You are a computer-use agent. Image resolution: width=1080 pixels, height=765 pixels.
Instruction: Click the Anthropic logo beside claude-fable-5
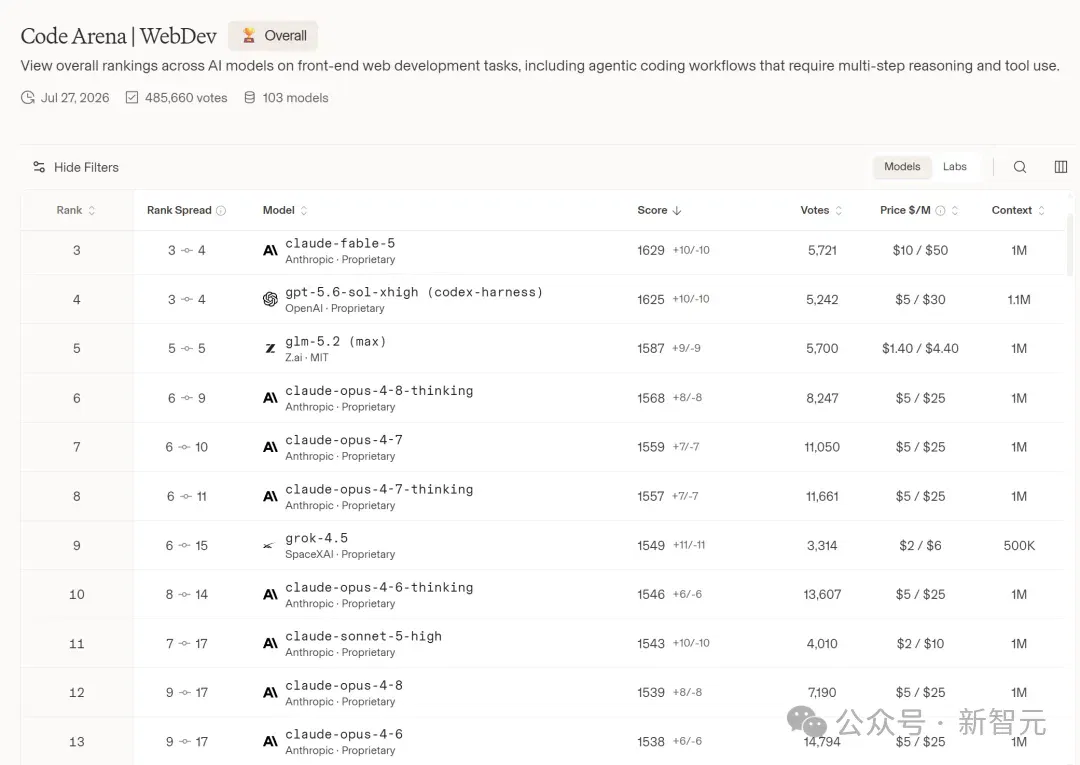click(270, 251)
